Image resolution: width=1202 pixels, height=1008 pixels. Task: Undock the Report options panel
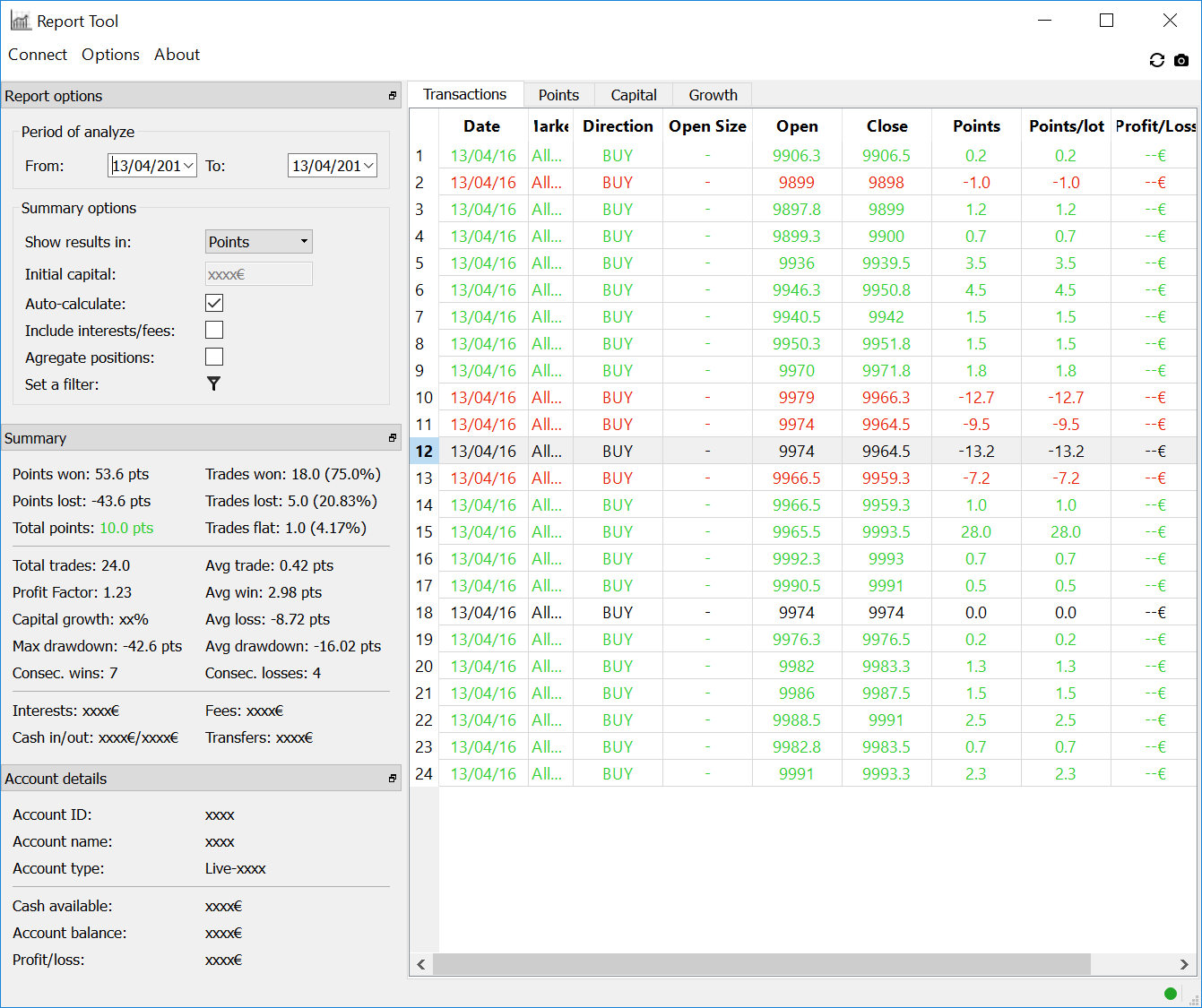click(x=392, y=96)
